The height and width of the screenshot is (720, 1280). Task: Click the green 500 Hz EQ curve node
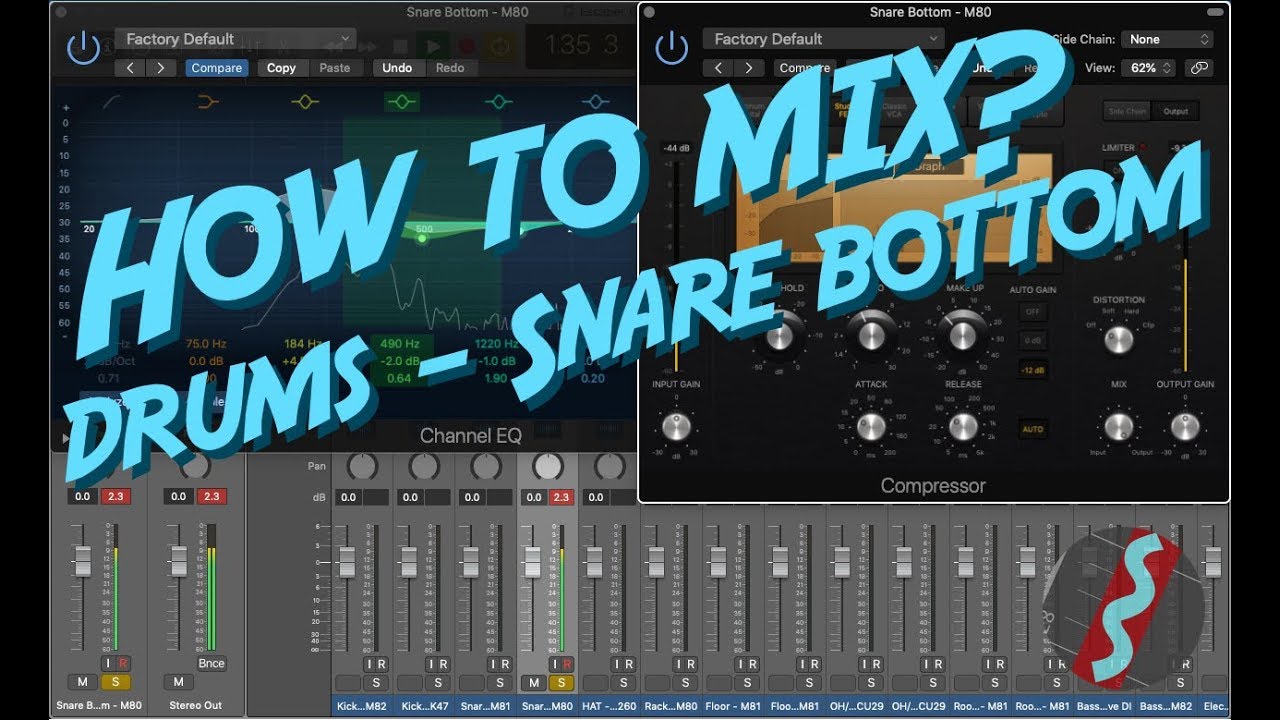pos(423,239)
